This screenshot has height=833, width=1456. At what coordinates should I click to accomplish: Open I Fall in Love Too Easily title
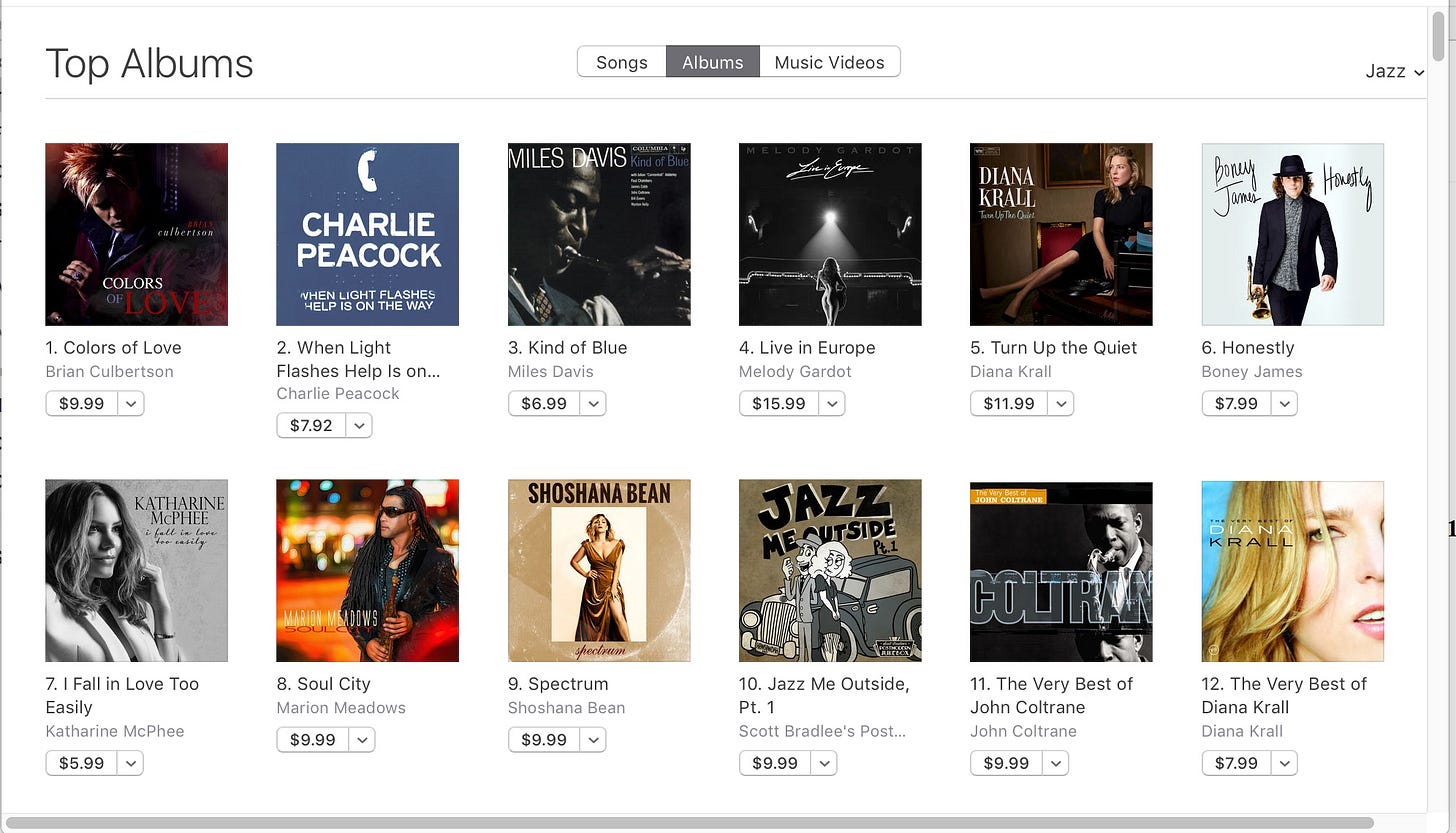122,695
